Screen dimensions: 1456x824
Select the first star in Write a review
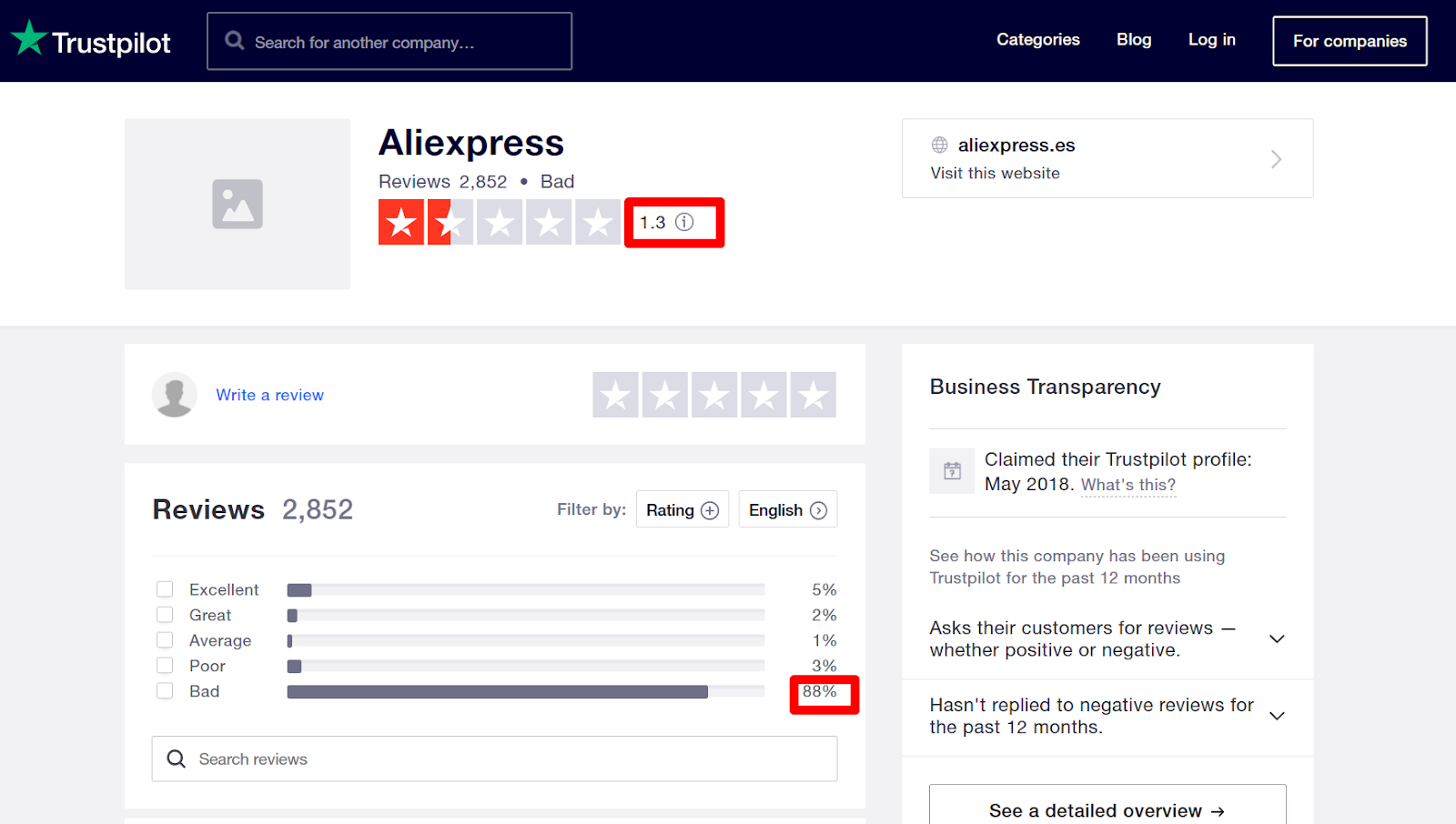click(x=616, y=395)
